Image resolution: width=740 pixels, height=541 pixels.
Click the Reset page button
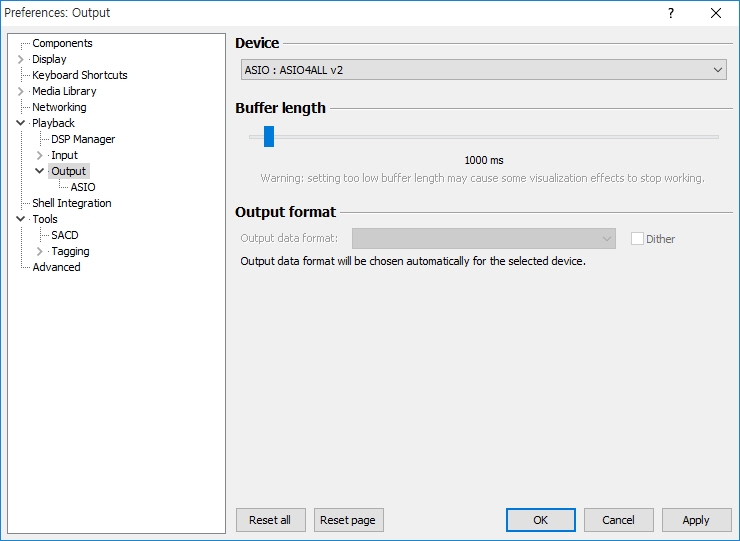coord(348,520)
